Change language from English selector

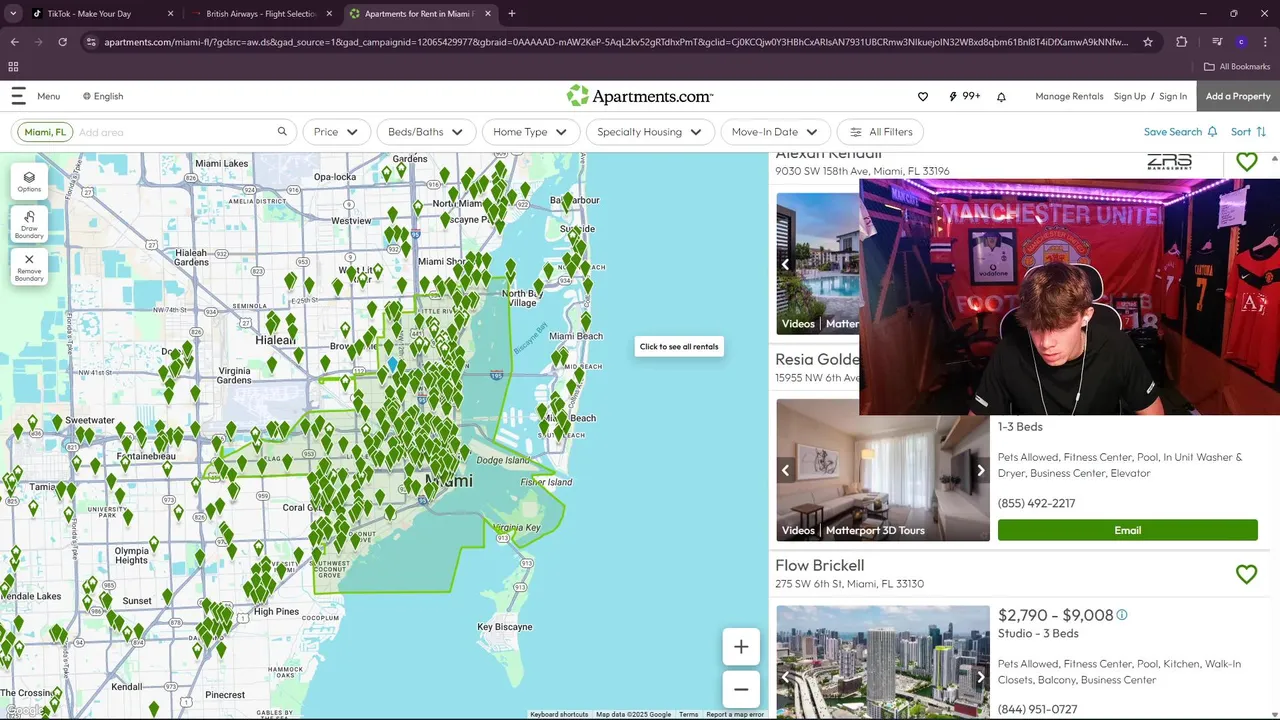point(103,96)
